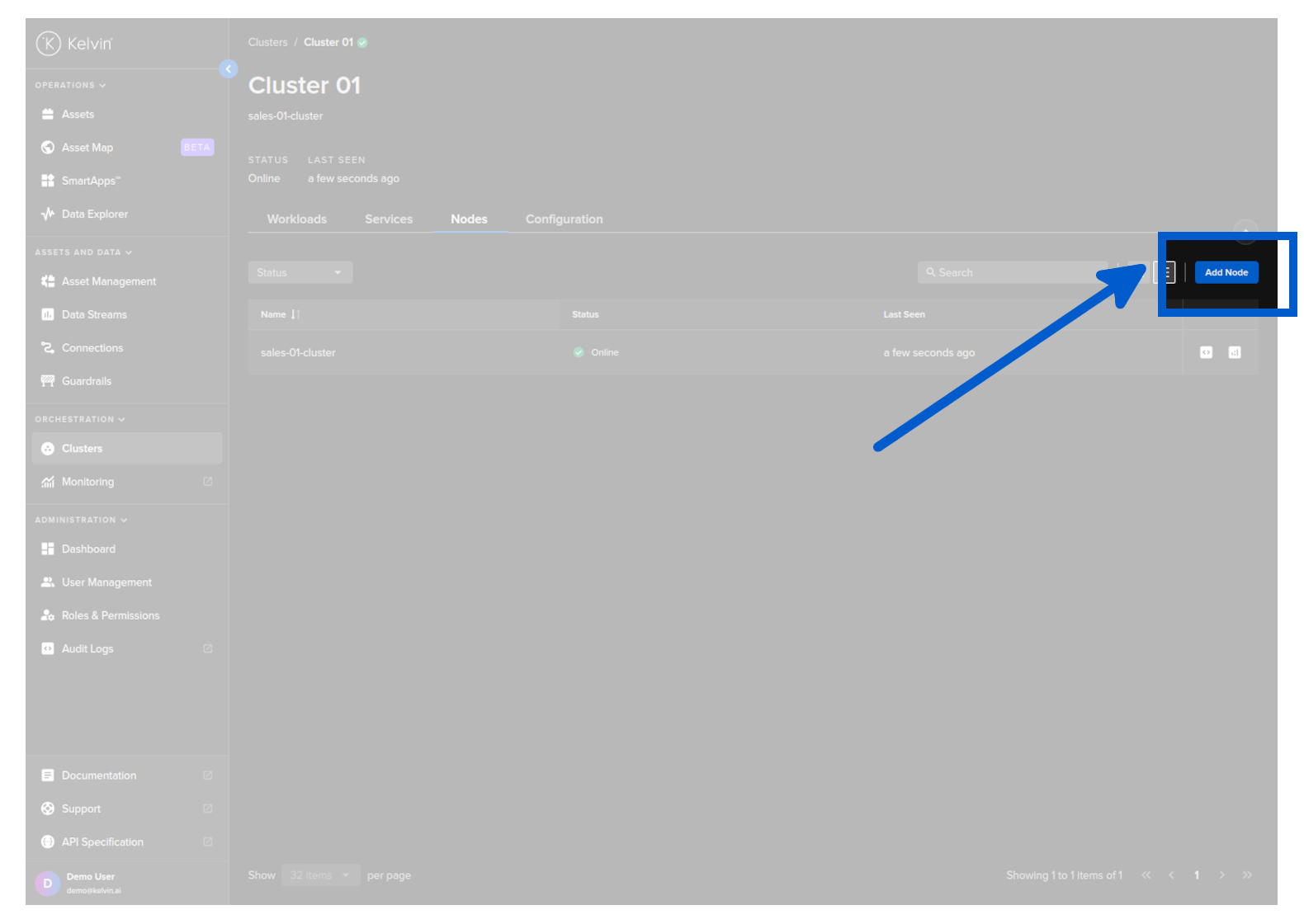This screenshot has height=924, width=1304.
Task: Open the metrics chart icon for sales-01-cluster
Action: 1234,352
